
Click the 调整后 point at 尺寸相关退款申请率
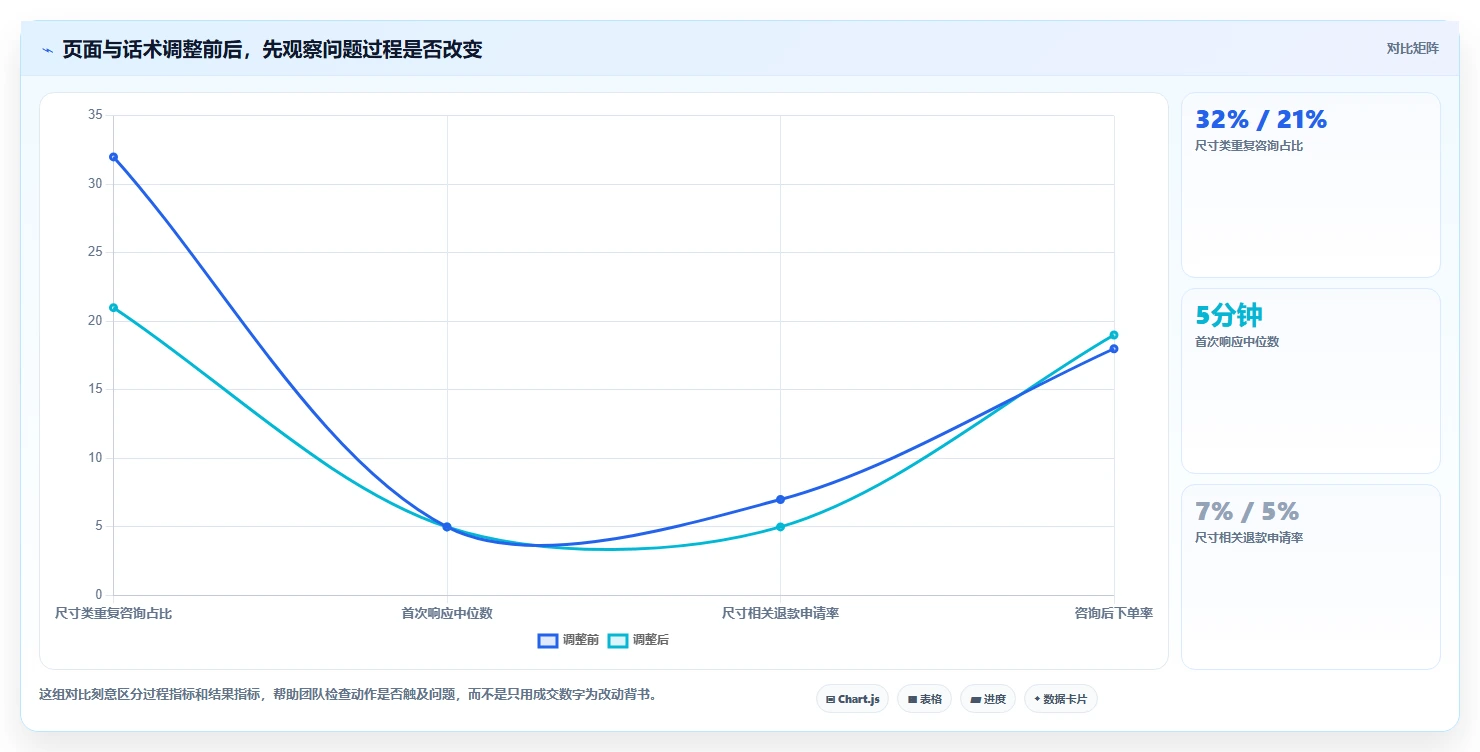coord(780,527)
